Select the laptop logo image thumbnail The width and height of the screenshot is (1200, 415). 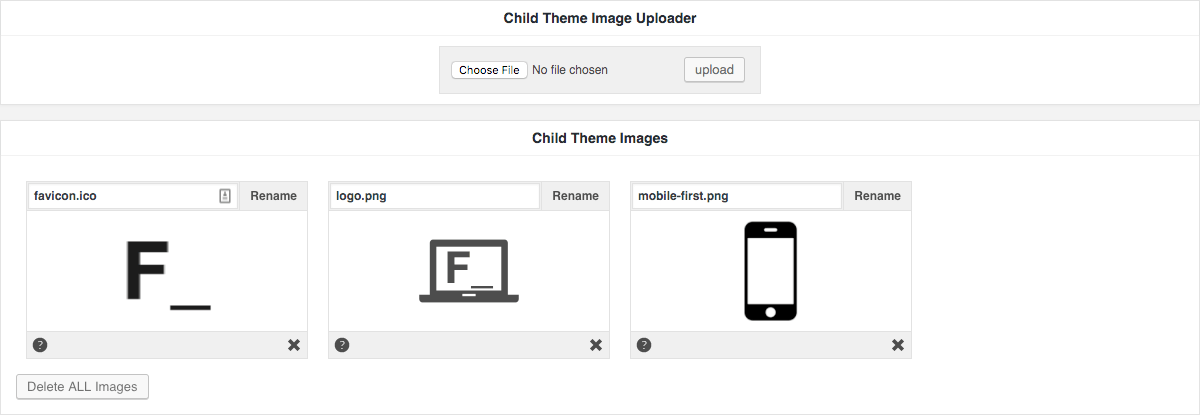(x=469, y=272)
